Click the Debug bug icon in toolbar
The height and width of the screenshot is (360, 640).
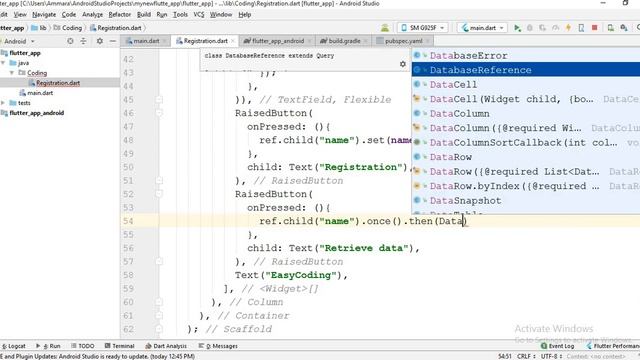pyautogui.click(x=530, y=28)
